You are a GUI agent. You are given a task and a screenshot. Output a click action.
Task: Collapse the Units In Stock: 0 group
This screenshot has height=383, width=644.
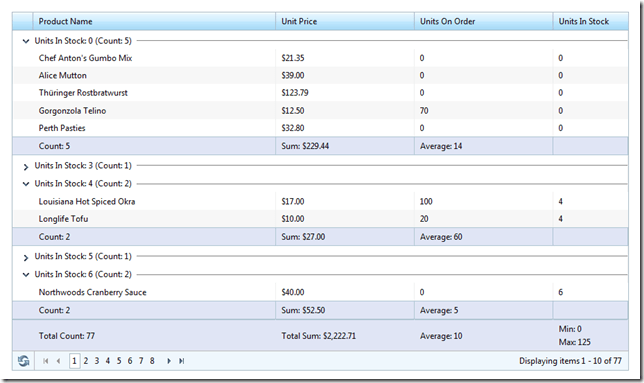click(26, 41)
